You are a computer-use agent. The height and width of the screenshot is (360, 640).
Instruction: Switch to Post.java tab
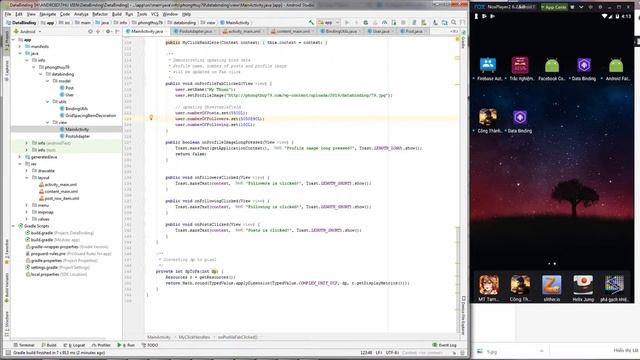point(413,31)
